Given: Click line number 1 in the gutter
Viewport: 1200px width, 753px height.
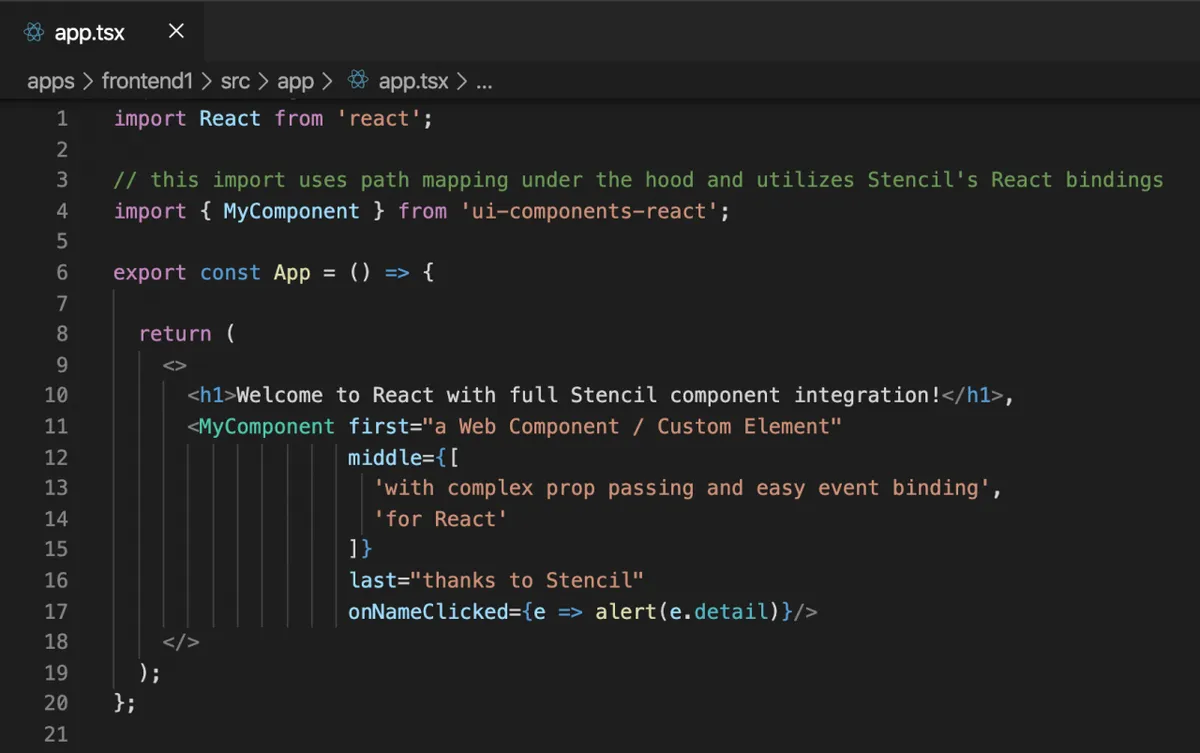Looking at the screenshot, I should tap(62, 119).
